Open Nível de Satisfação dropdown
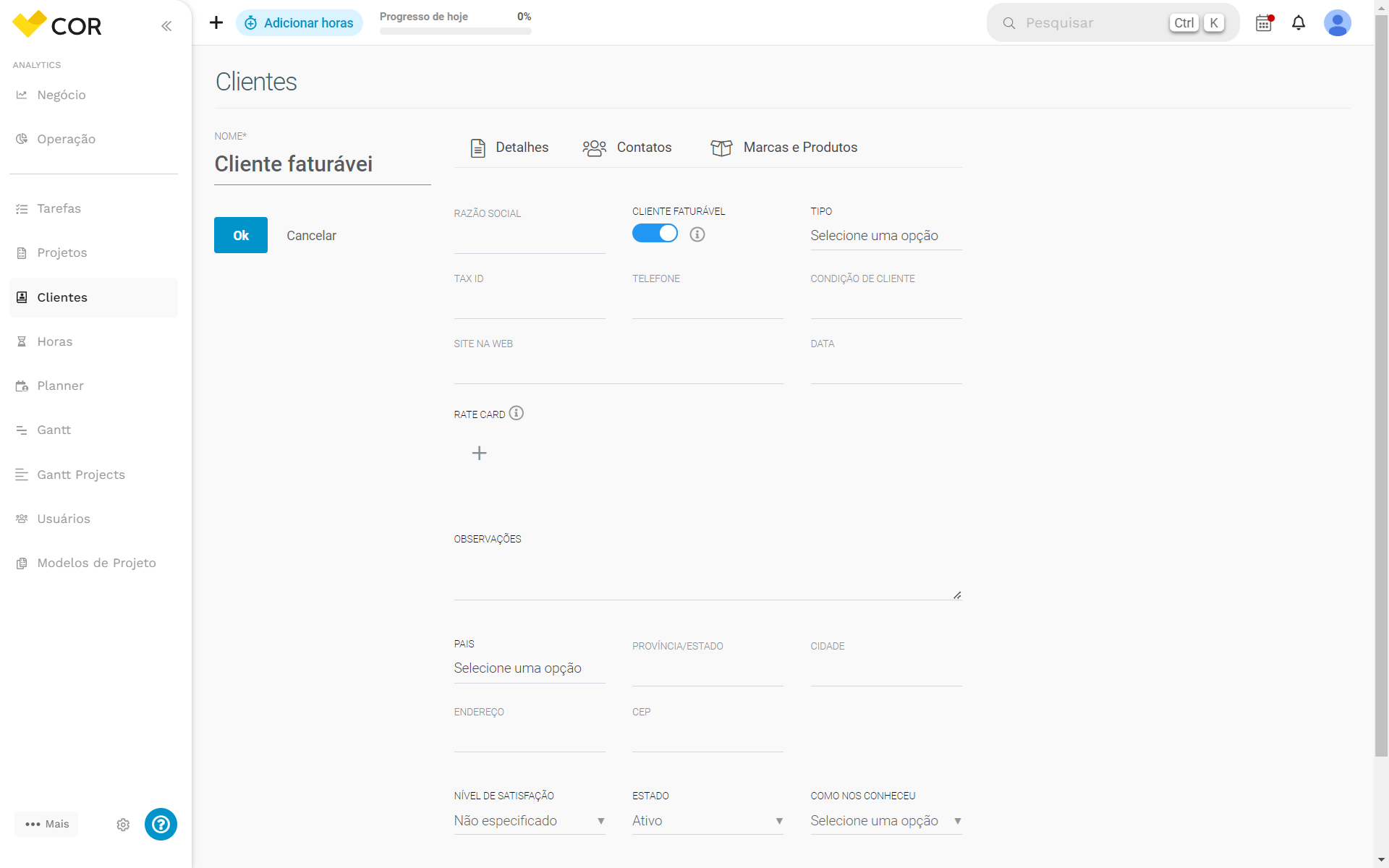This screenshot has height=868, width=1389. (530, 821)
